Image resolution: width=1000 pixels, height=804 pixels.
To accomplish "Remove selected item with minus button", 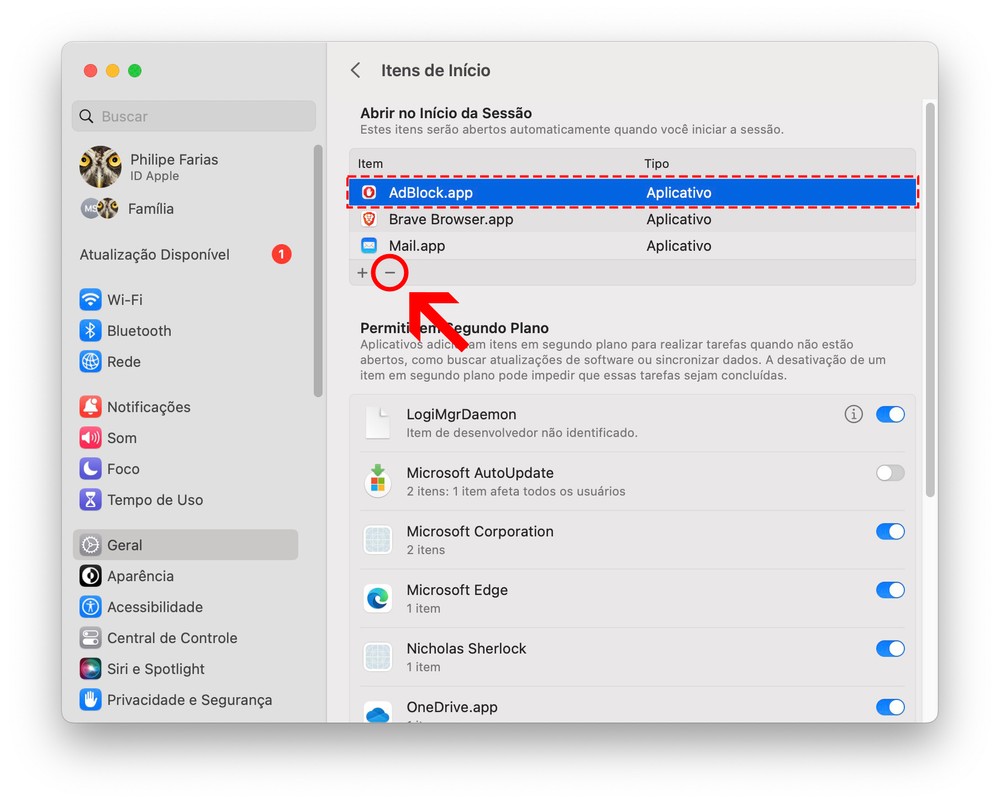I will coord(390,273).
